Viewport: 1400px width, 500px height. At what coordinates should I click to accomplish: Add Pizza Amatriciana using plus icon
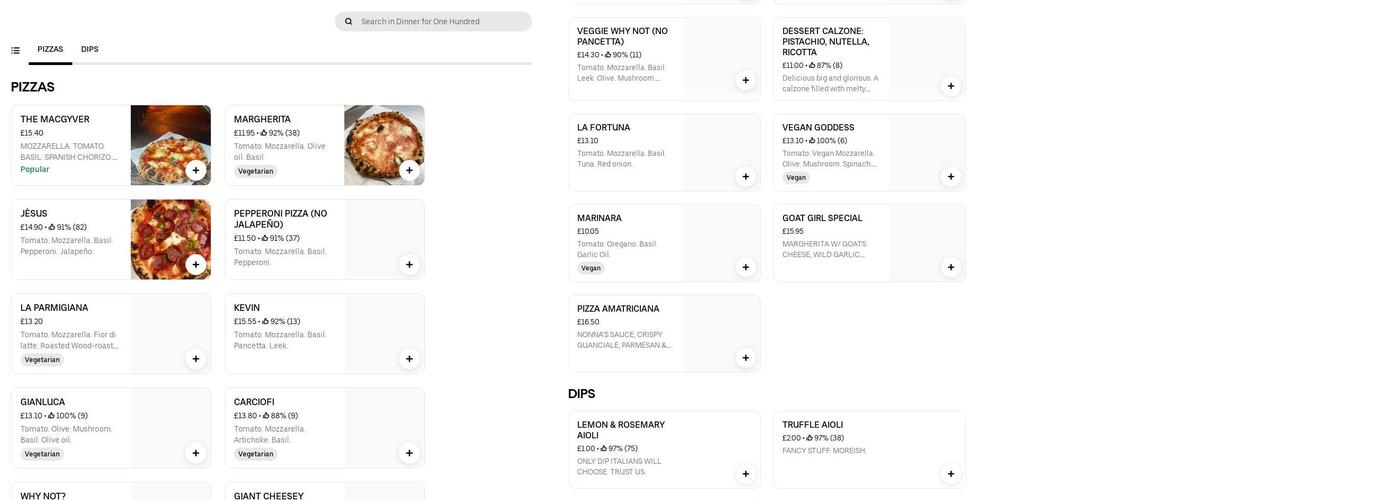click(746, 358)
